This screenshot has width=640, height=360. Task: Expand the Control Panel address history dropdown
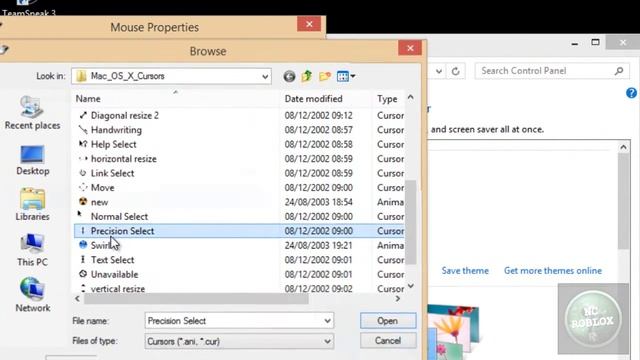tap(439, 71)
